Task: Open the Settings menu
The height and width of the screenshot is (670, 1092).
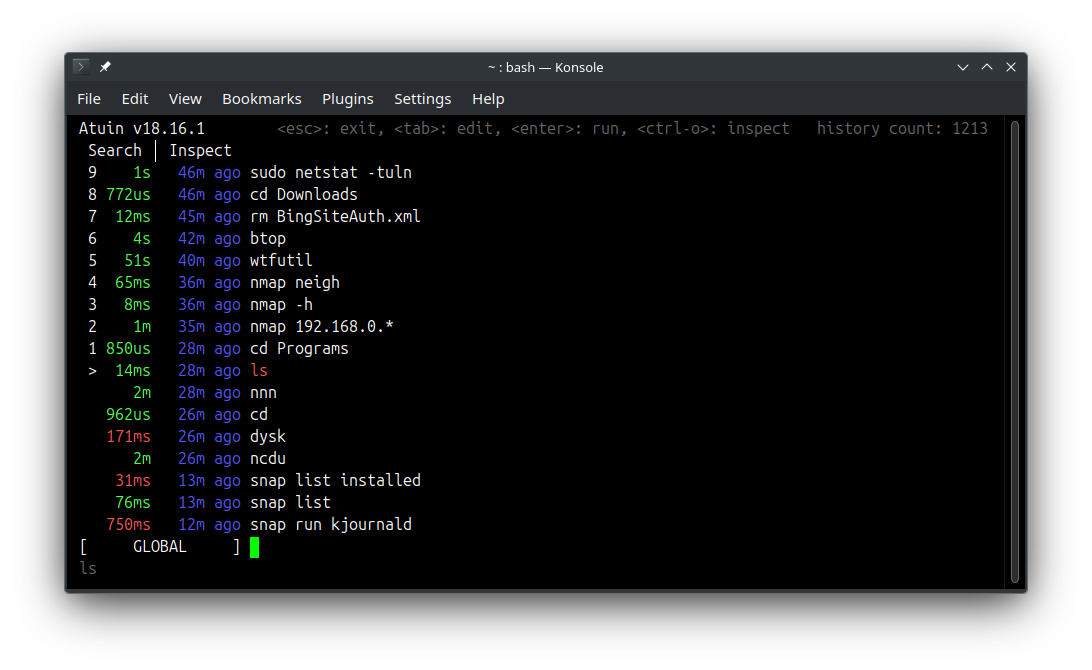Action: click(x=422, y=99)
